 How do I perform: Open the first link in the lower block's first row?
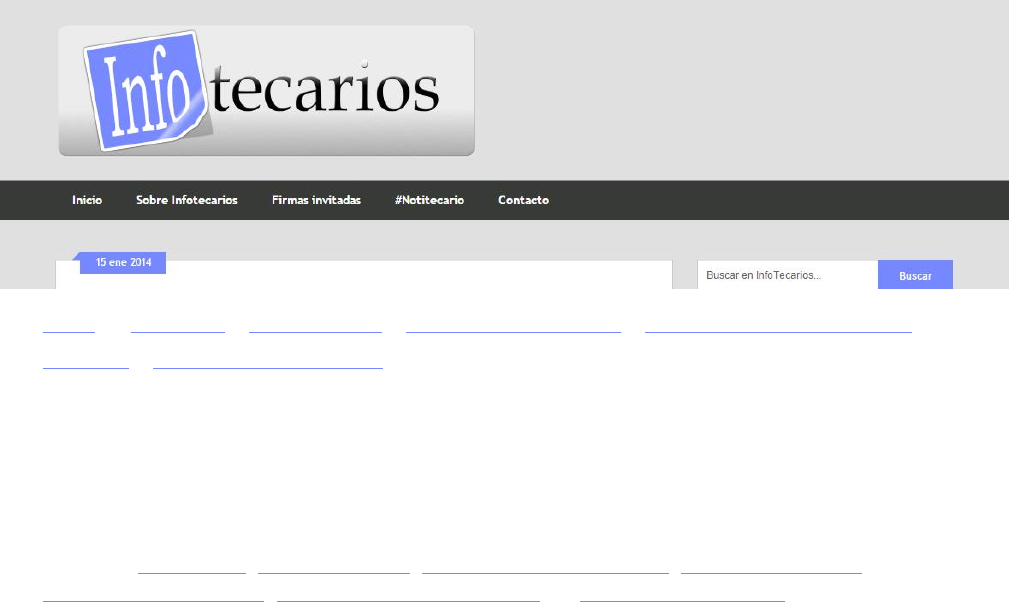(191, 571)
